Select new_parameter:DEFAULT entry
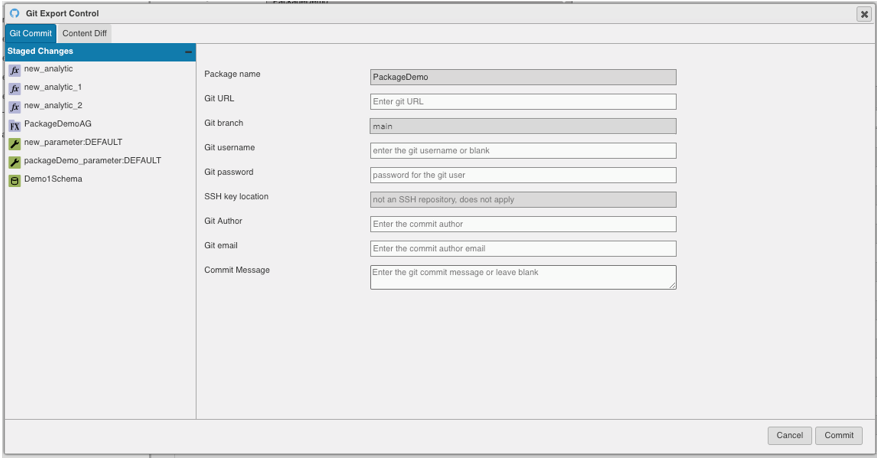The image size is (877, 460). pos(73,142)
